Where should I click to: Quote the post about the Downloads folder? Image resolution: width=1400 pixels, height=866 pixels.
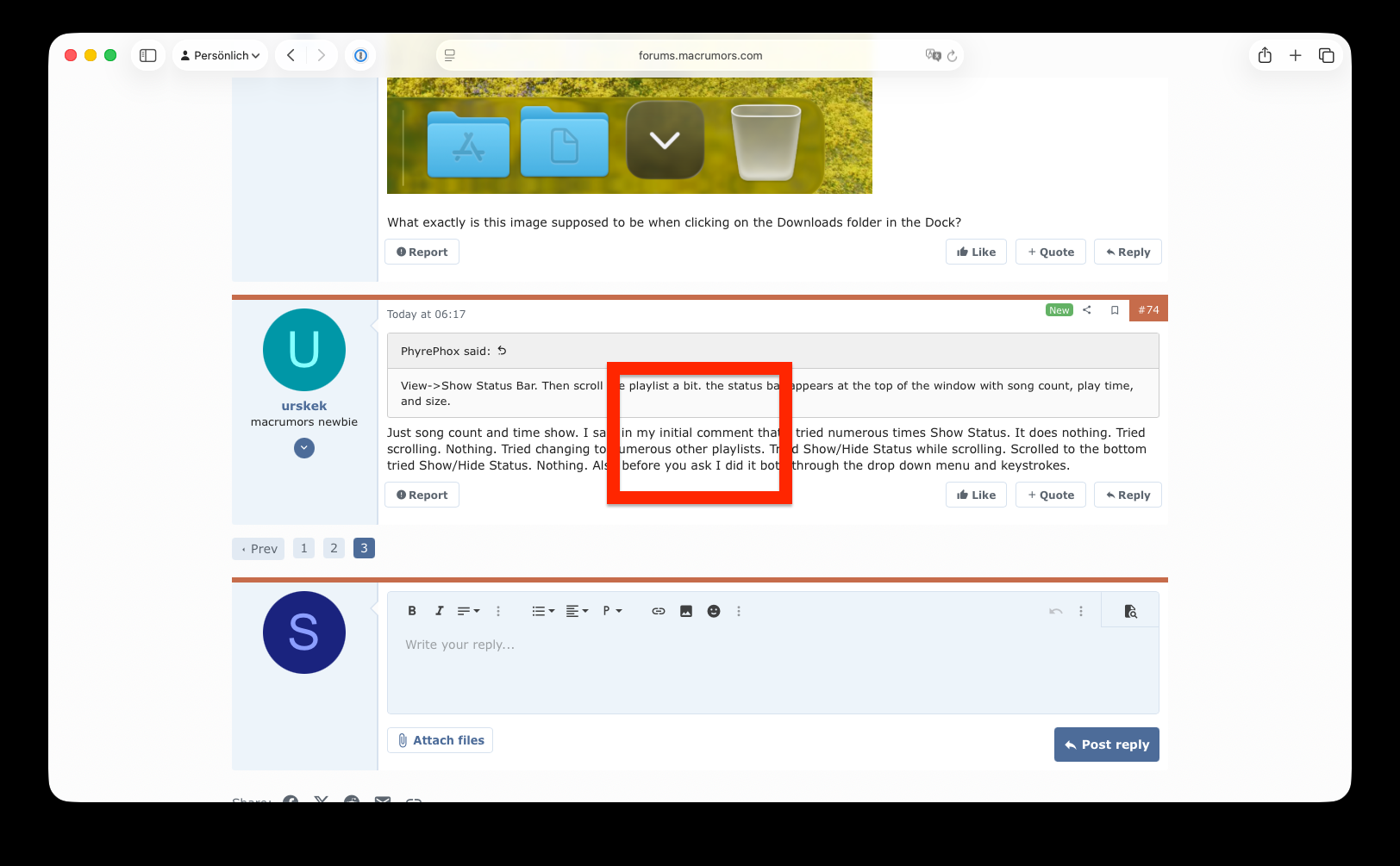(1051, 252)
